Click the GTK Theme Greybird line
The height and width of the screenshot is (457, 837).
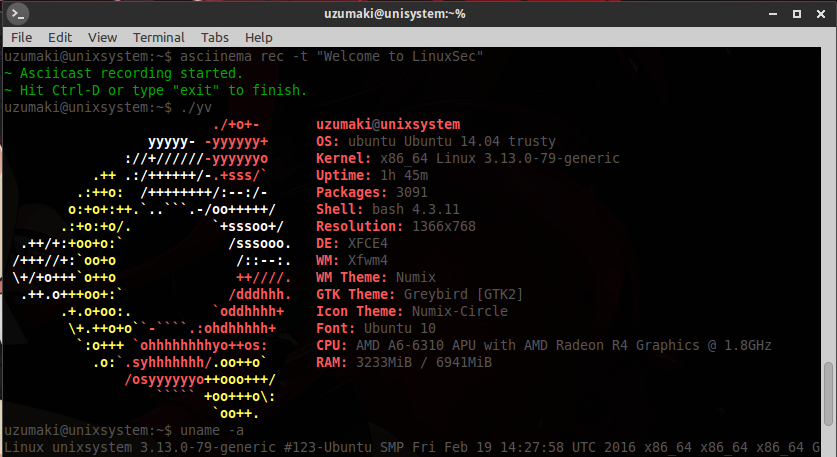click(420, 294)
